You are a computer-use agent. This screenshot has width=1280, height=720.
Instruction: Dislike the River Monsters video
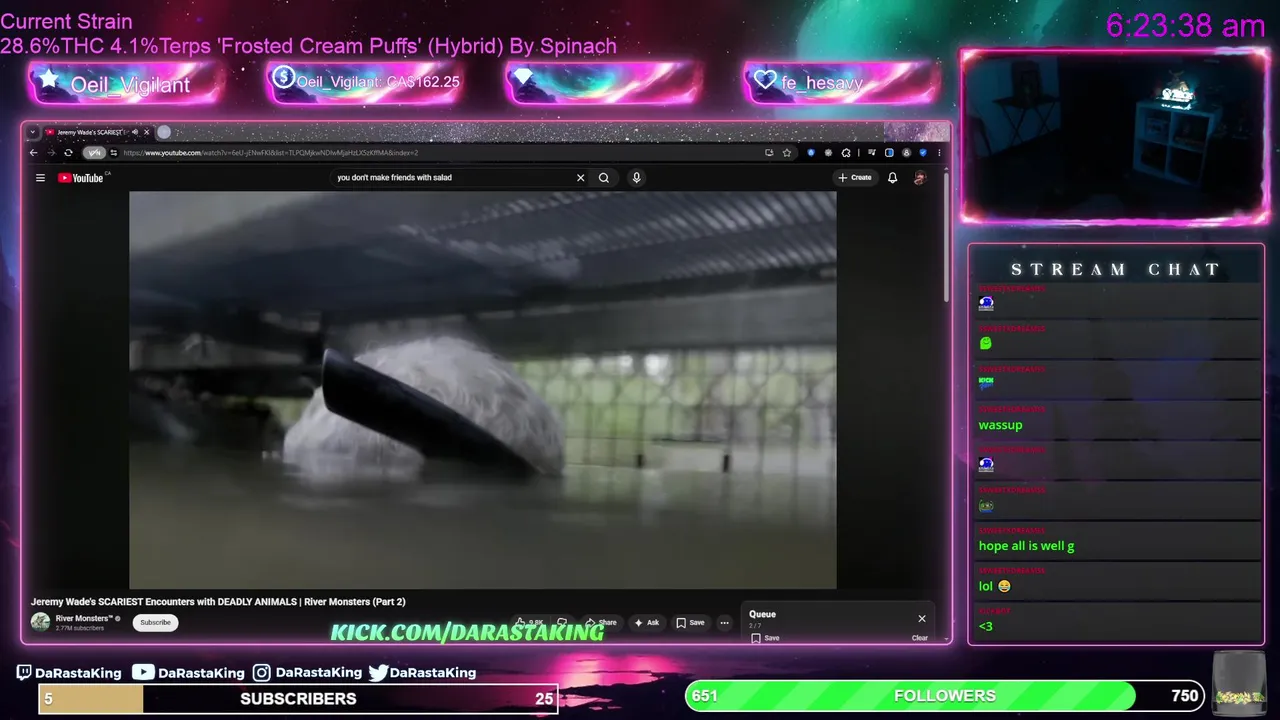[x=562, y=622]
